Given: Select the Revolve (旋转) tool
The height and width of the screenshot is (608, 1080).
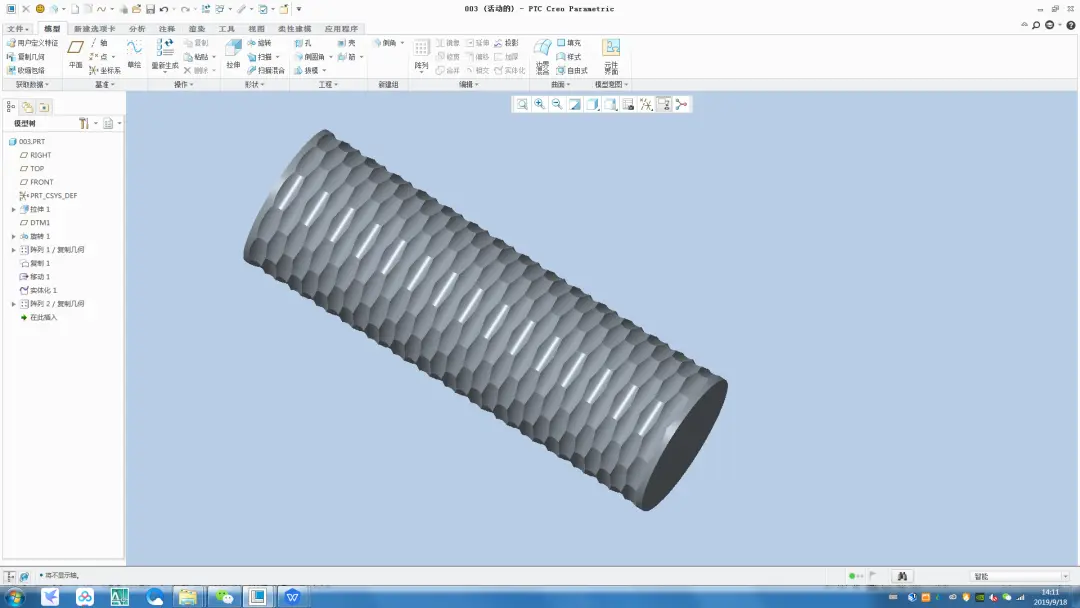Looking at the screenshot, I should (260, 43).
